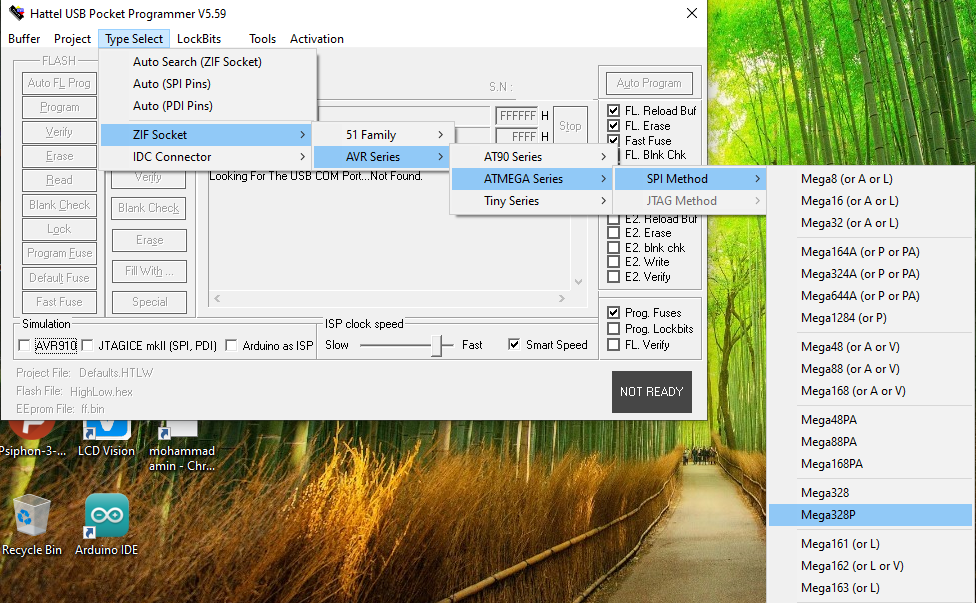Select Mega16 (or A or L)
The width and height of the screenshot is (976, 603).
point(870,201)
